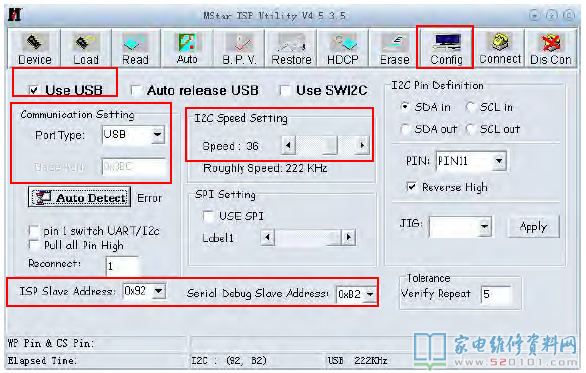This screenshot has width=586, height=373.
Task: Select the SCL out radio button
Action: point(471,129)
